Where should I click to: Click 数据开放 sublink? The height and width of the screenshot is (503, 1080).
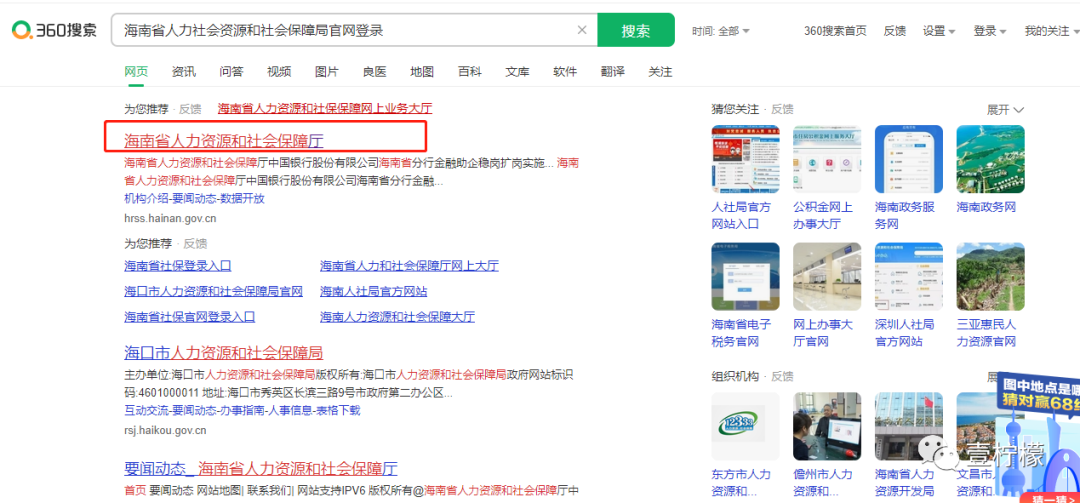[241, 198]
